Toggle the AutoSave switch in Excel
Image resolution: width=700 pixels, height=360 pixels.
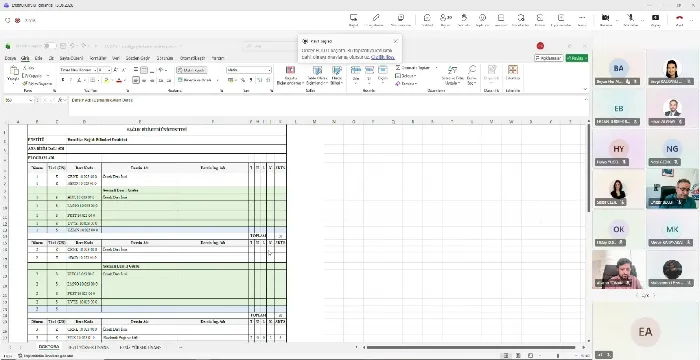(50, 46)
